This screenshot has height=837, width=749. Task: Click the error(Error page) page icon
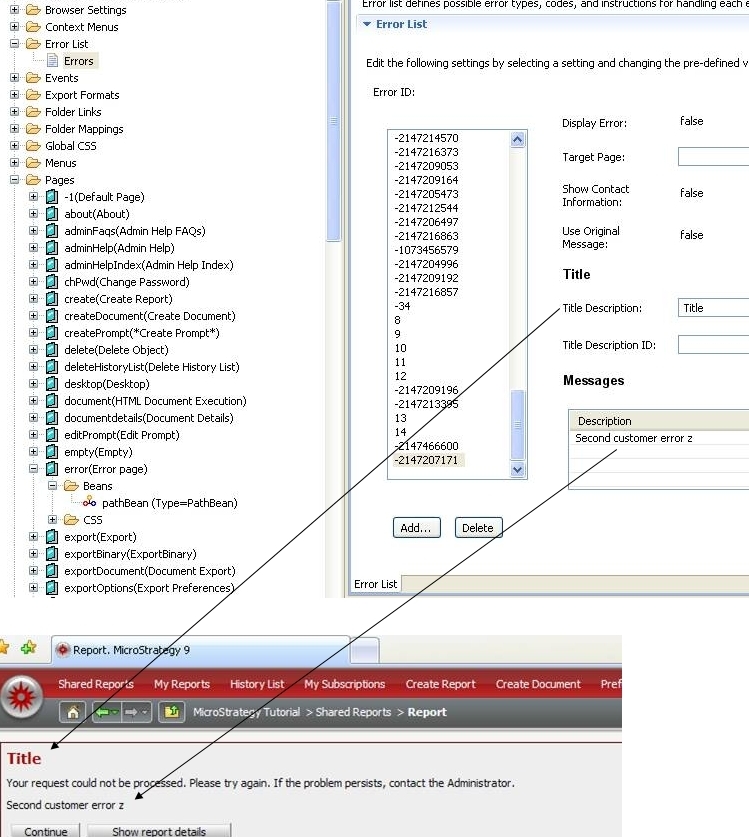click(52, 469)
